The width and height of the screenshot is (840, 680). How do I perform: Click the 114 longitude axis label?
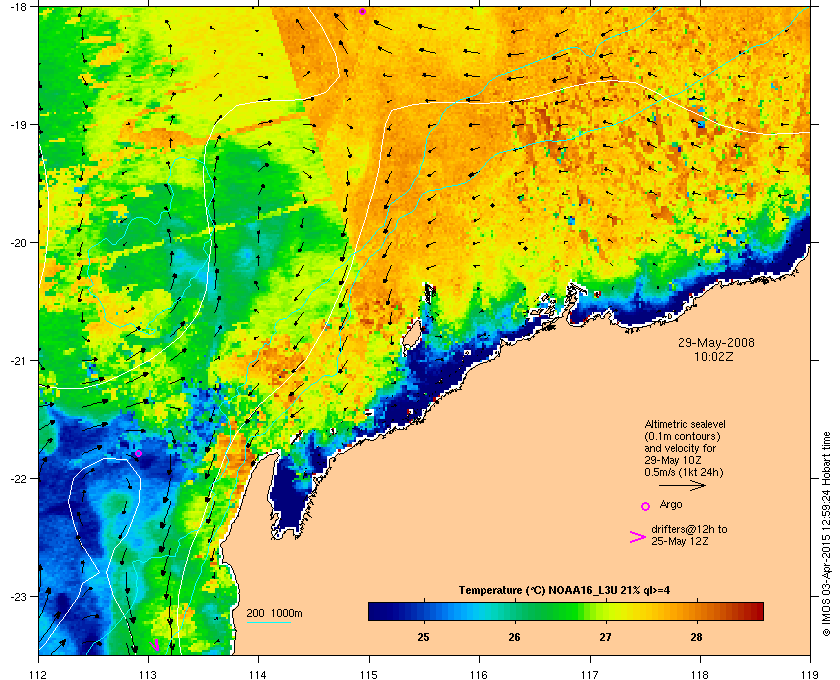(x=258, y=674)
